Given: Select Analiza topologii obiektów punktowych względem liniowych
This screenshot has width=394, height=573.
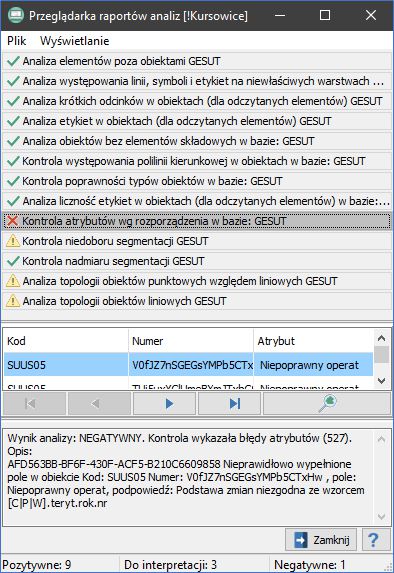Looking at the screenshot, I should pos(197,281).
